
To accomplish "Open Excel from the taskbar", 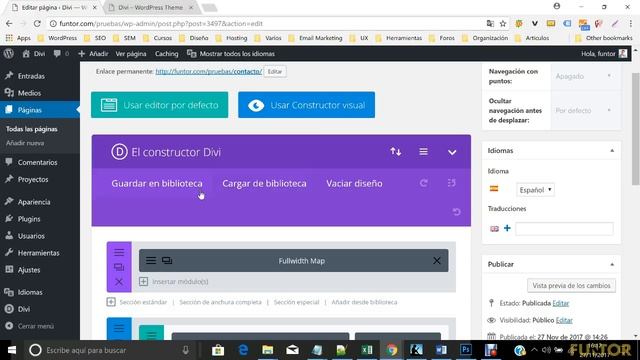I will pyautogui.click(x=367, y=350).
